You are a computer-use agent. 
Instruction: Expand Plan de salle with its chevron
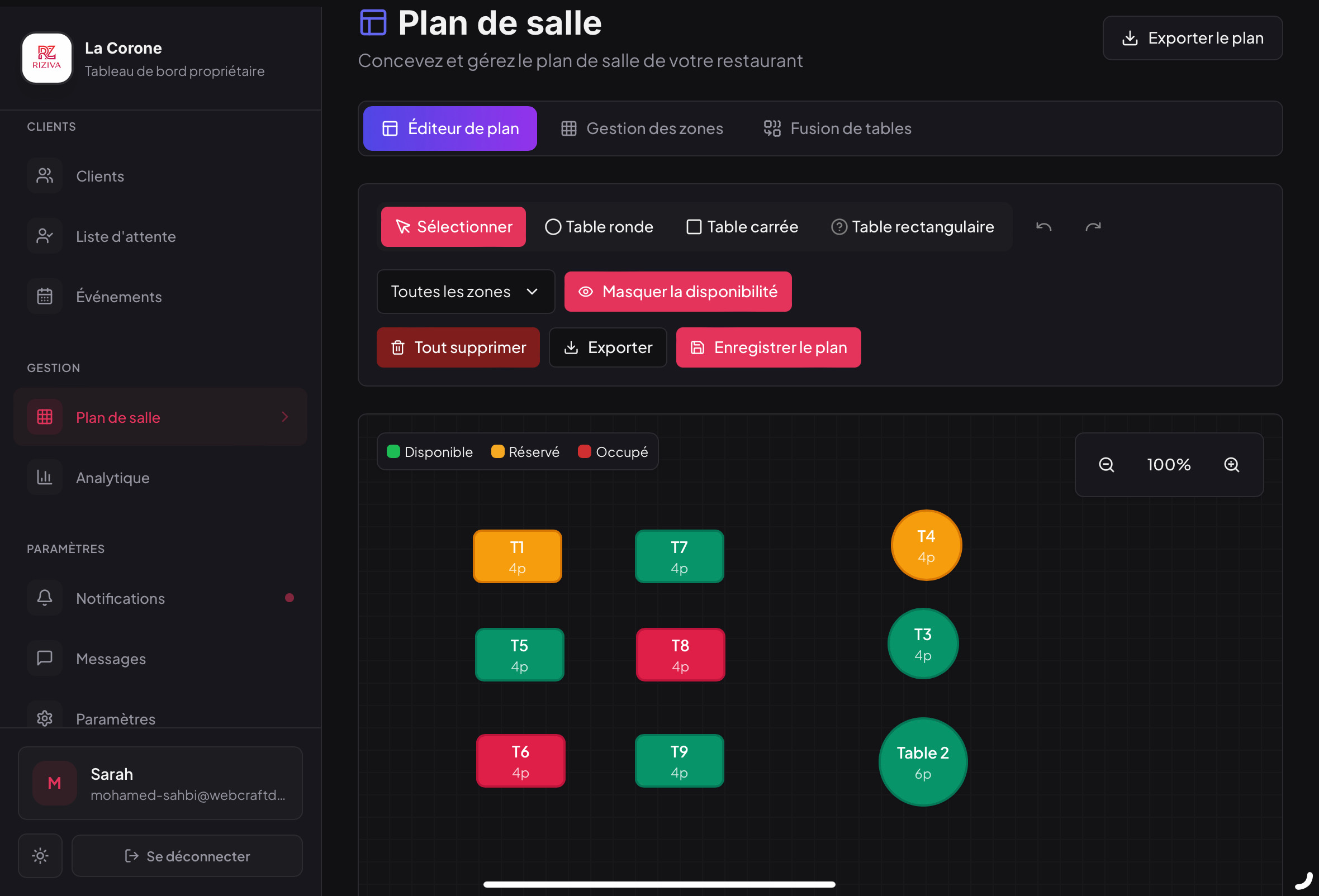[x=284, y=417]
